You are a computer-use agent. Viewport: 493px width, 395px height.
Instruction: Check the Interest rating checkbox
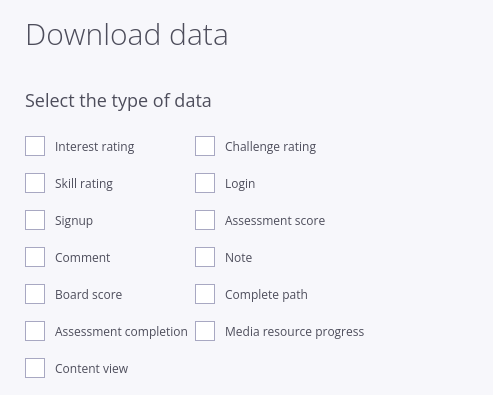(x=35, y=146)
